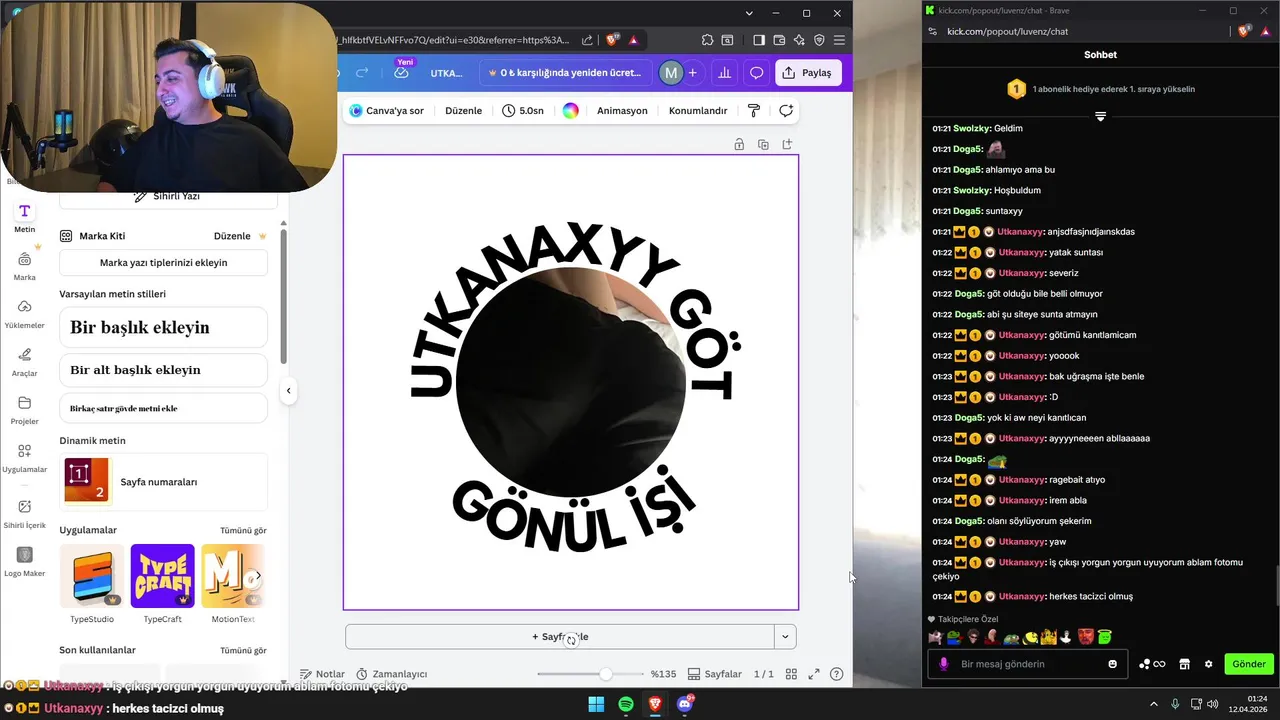
Task: Open the Logo Maker app
Action: [x=24, y=561]
